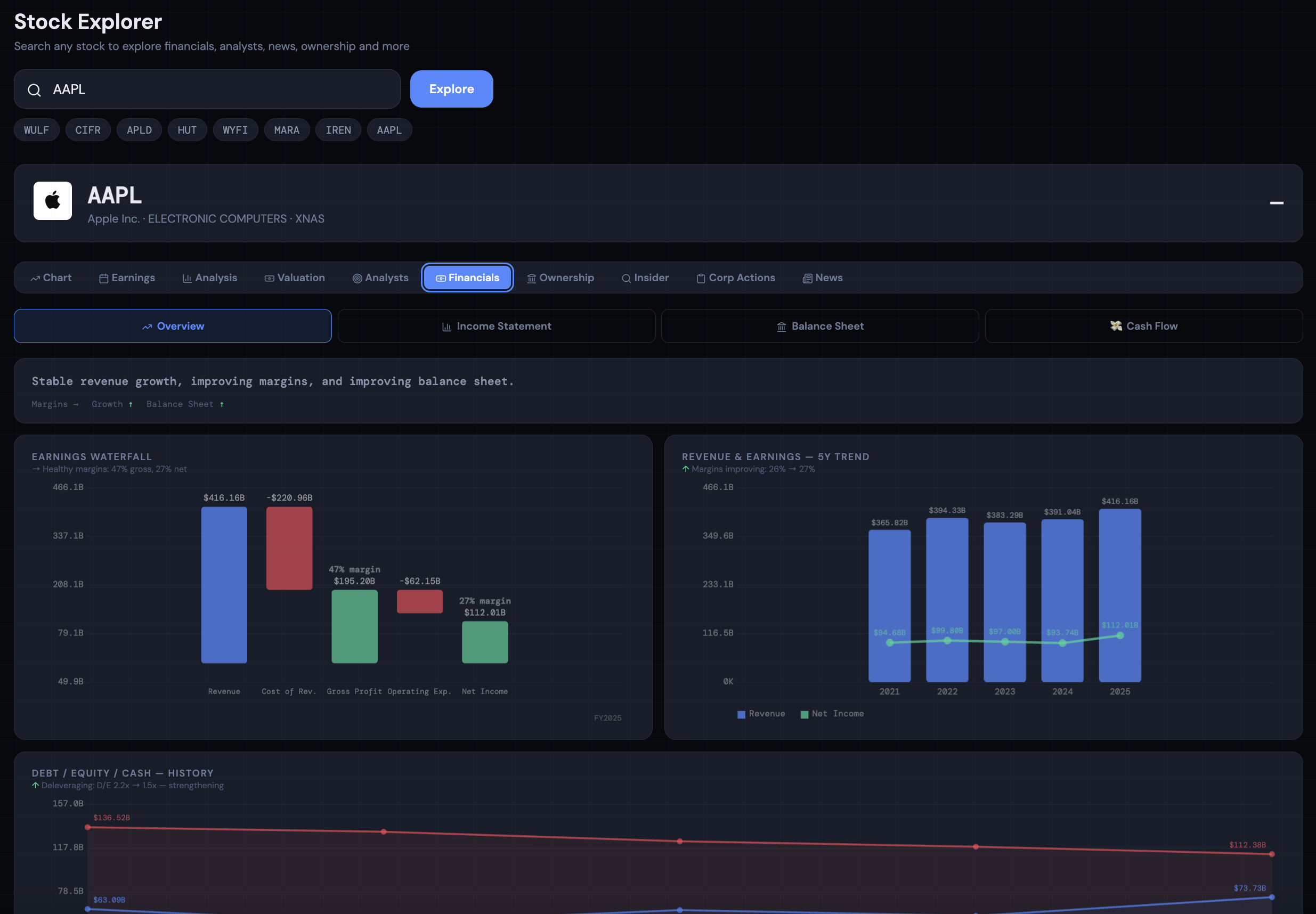Open the Chart tab

tap(51, 278)
